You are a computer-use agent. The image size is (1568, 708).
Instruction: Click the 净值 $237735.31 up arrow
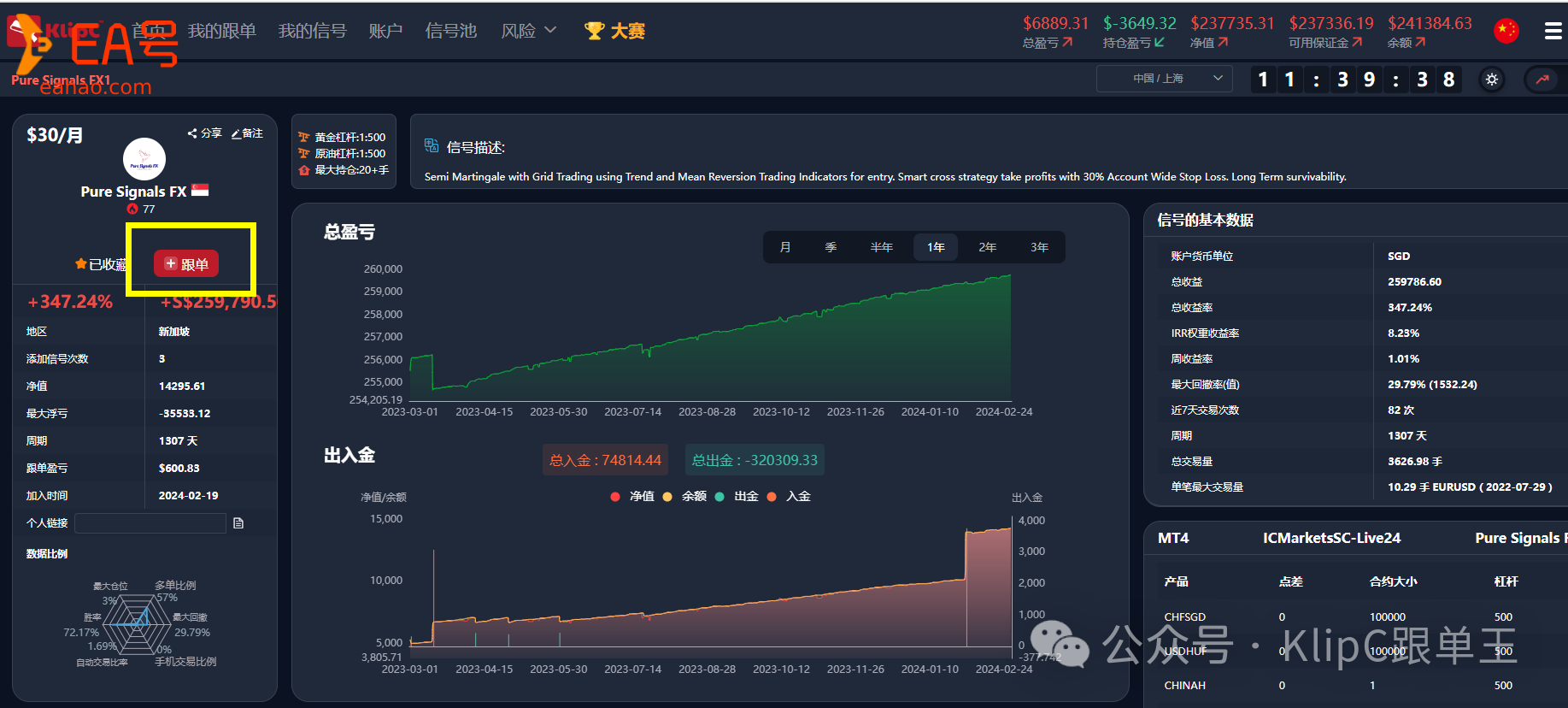1223,42
